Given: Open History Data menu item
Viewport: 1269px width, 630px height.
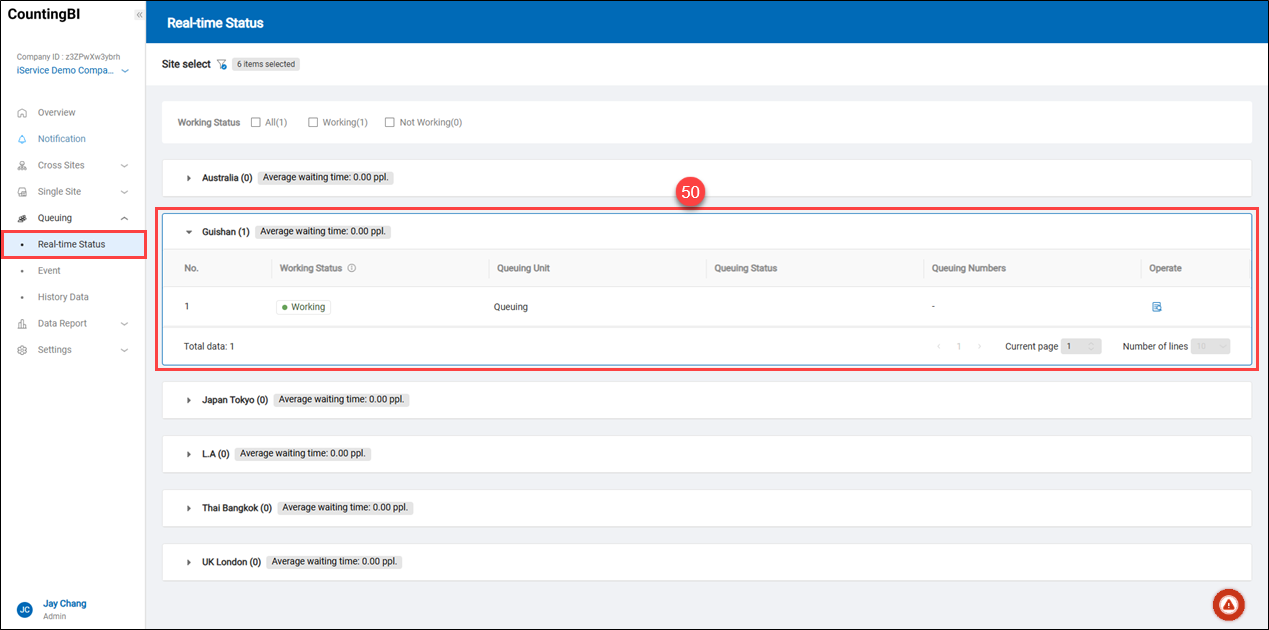Looking at the screenshot, I should pos(63,297).
